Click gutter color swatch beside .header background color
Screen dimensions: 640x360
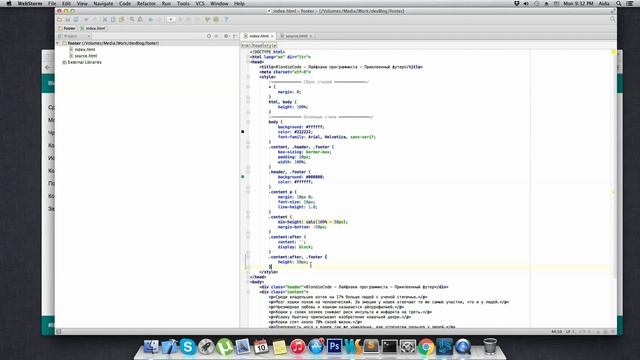tap(243, 177)
